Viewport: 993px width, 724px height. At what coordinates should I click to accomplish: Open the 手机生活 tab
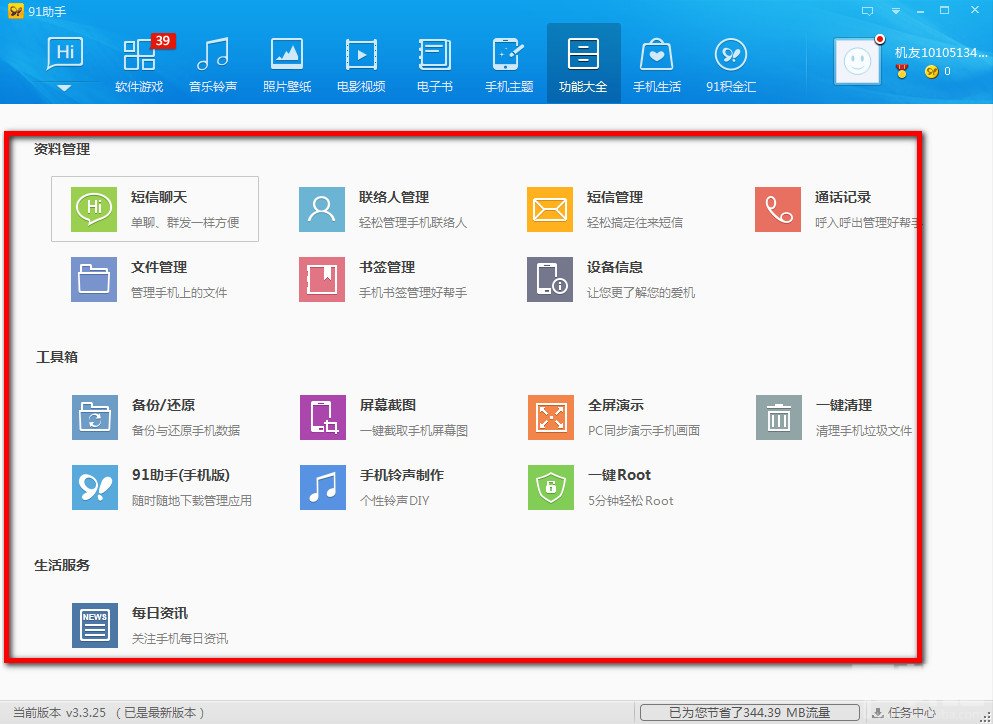[657, 63]
